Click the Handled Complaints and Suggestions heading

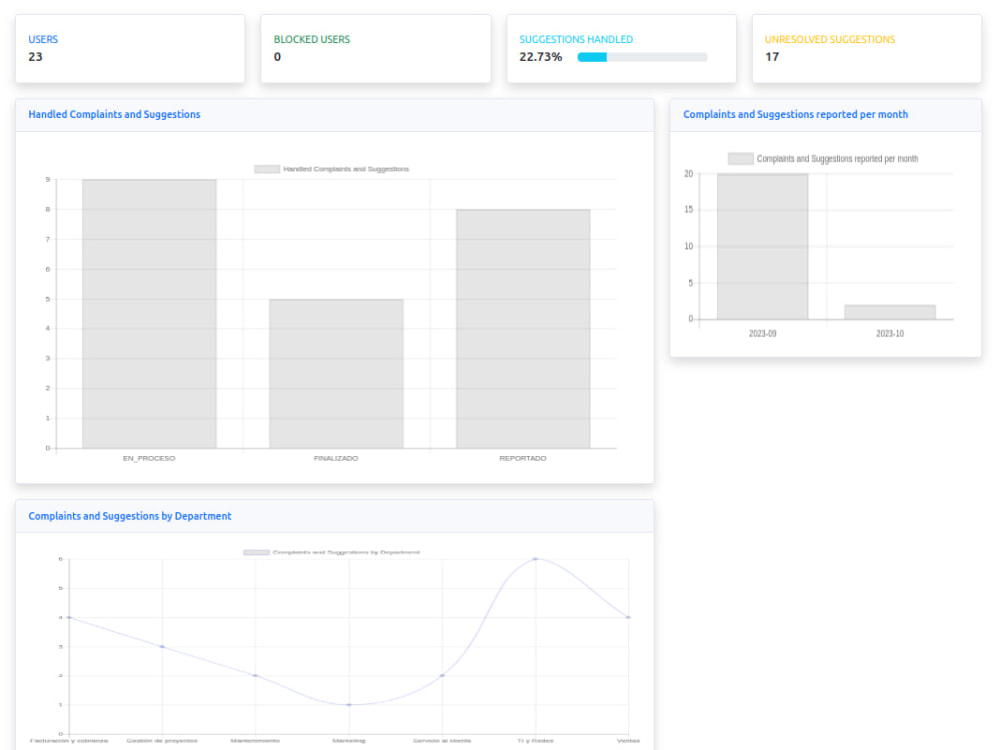tap(114, 114)
